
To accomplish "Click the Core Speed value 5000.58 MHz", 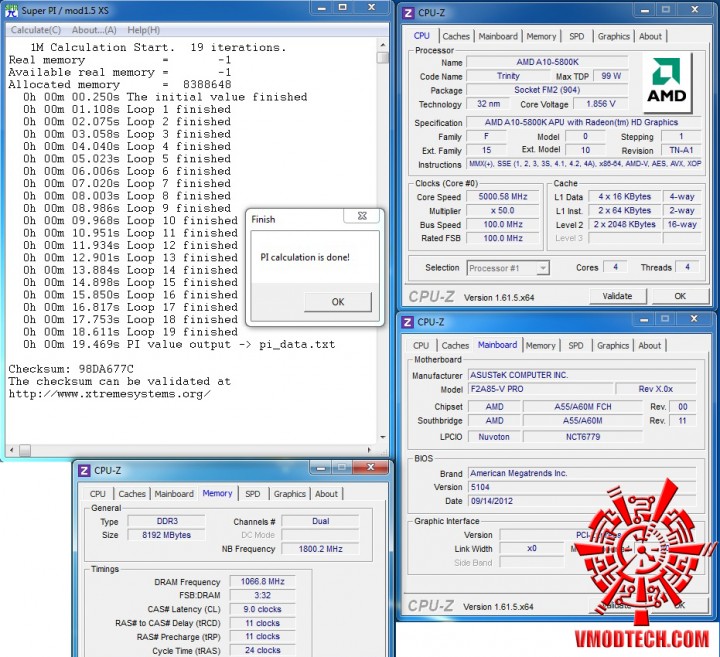I will click(x=503, y=197).
